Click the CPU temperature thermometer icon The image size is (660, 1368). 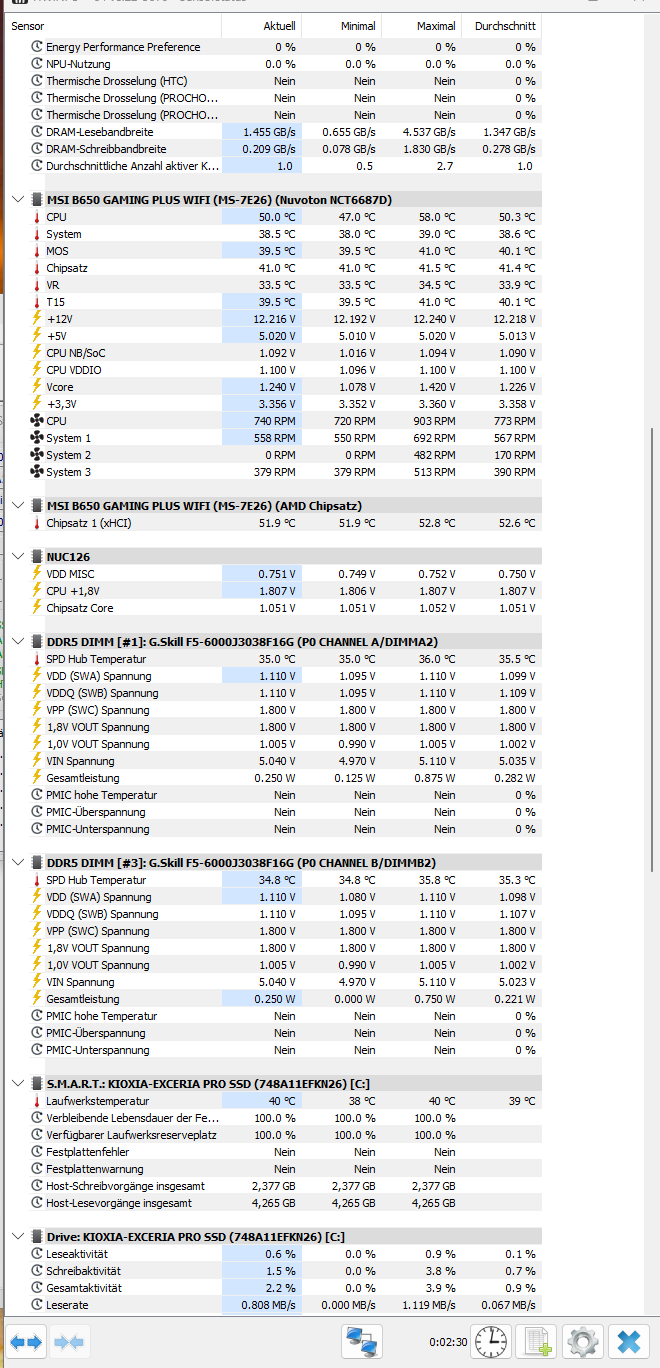38,217
